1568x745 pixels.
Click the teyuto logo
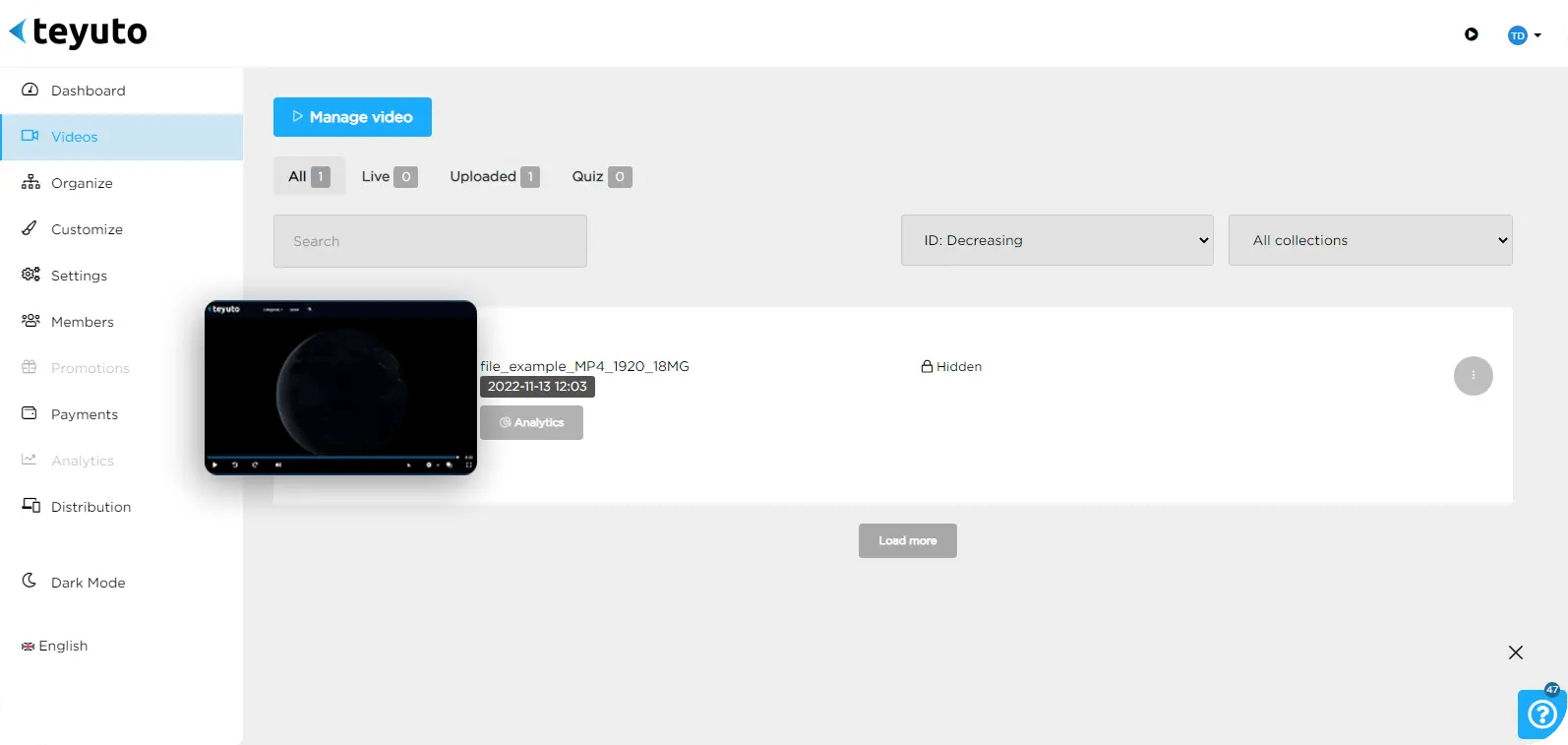point(78,32)
